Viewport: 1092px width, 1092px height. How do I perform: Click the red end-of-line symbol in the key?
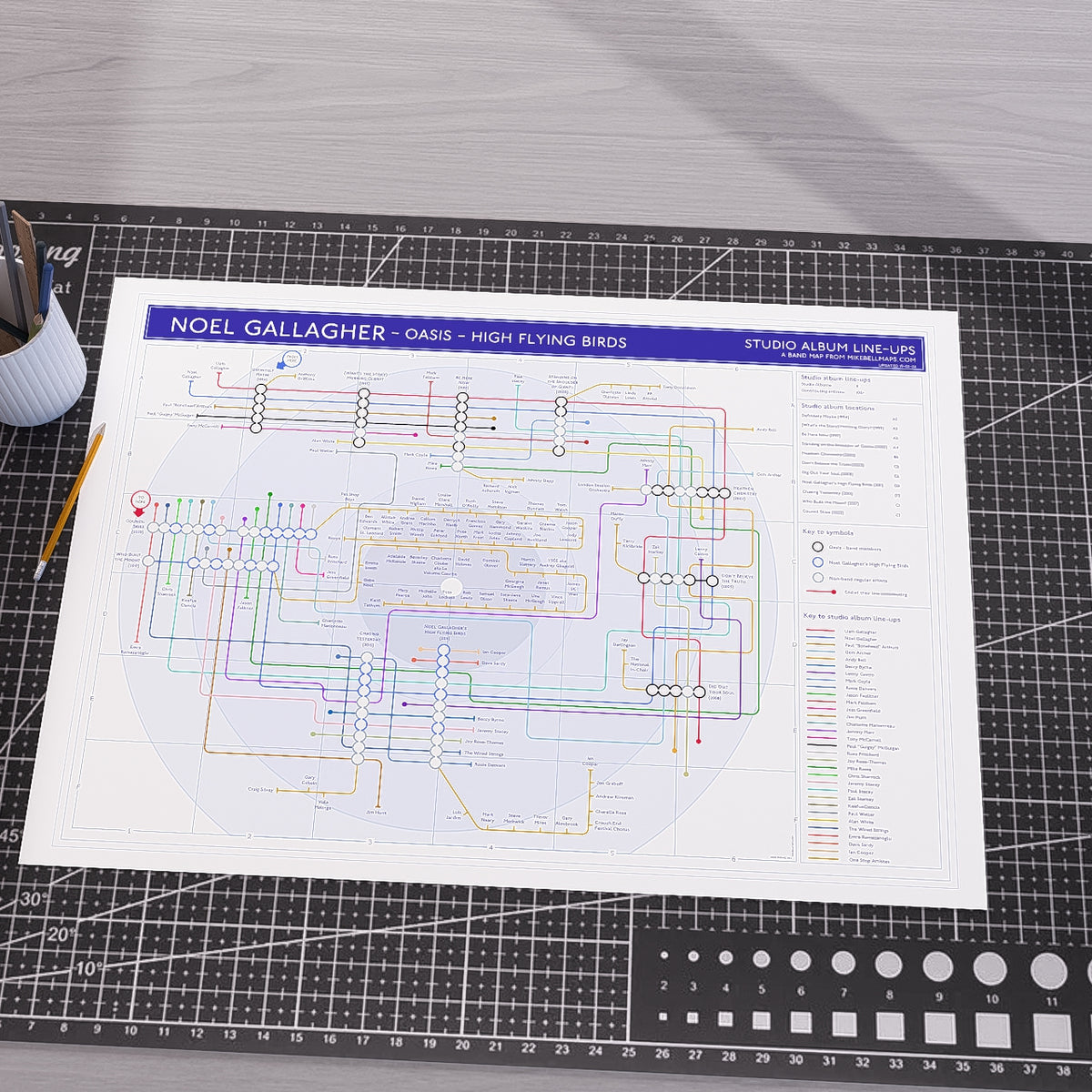(x=820, y=591)
